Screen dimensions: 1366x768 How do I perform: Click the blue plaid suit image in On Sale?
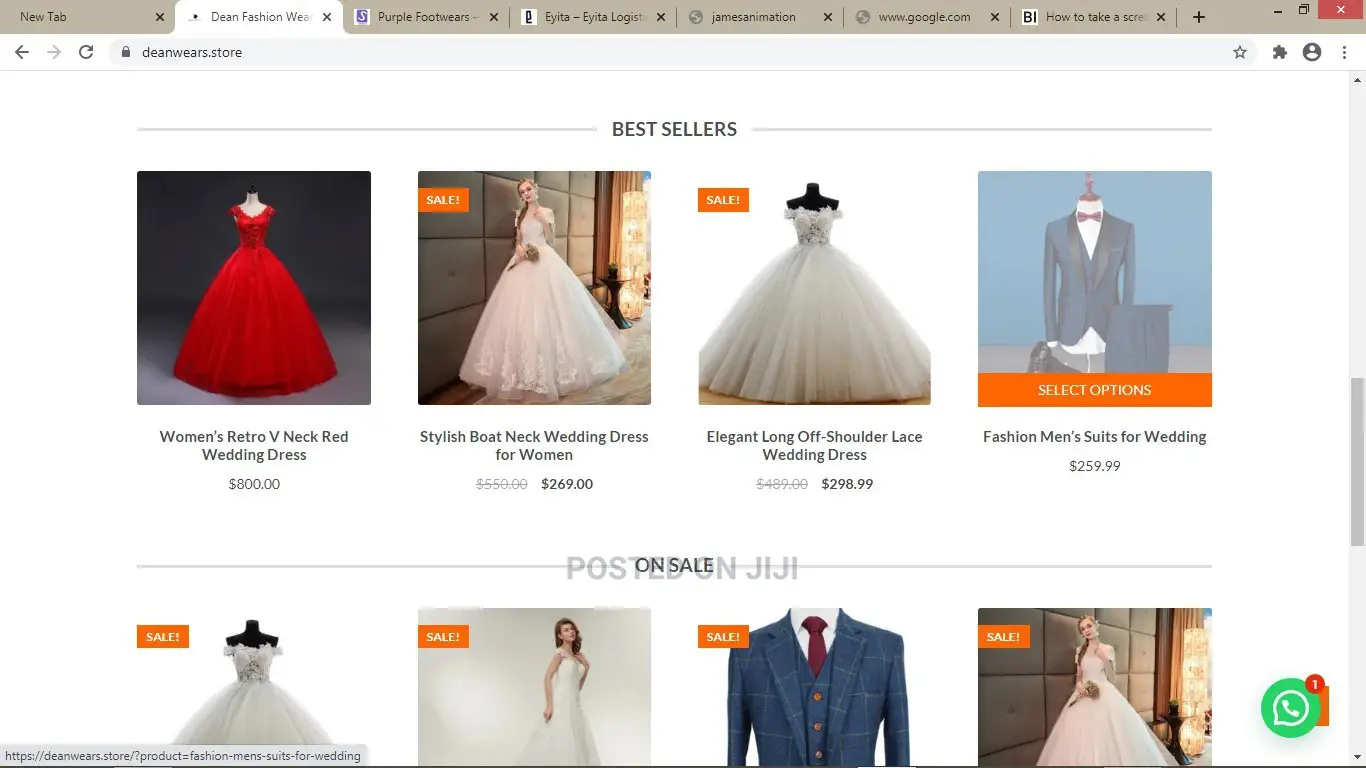tap(814, 687)
